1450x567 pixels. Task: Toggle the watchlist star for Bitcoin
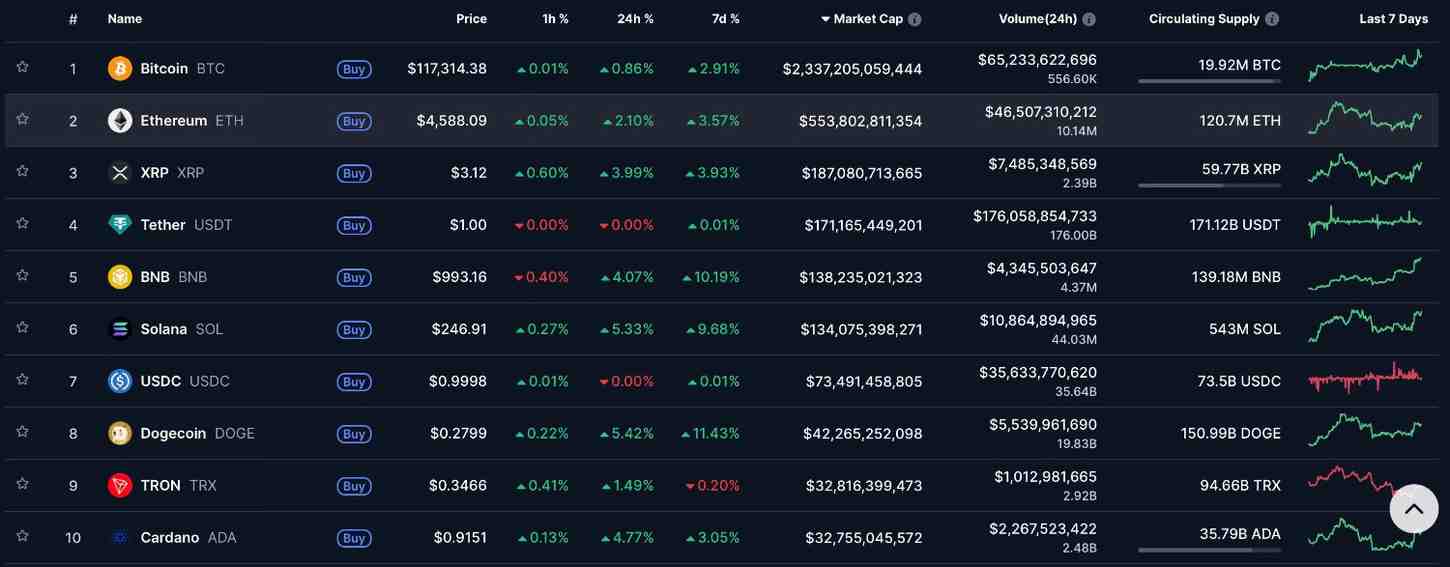click(x=22, y=67)
